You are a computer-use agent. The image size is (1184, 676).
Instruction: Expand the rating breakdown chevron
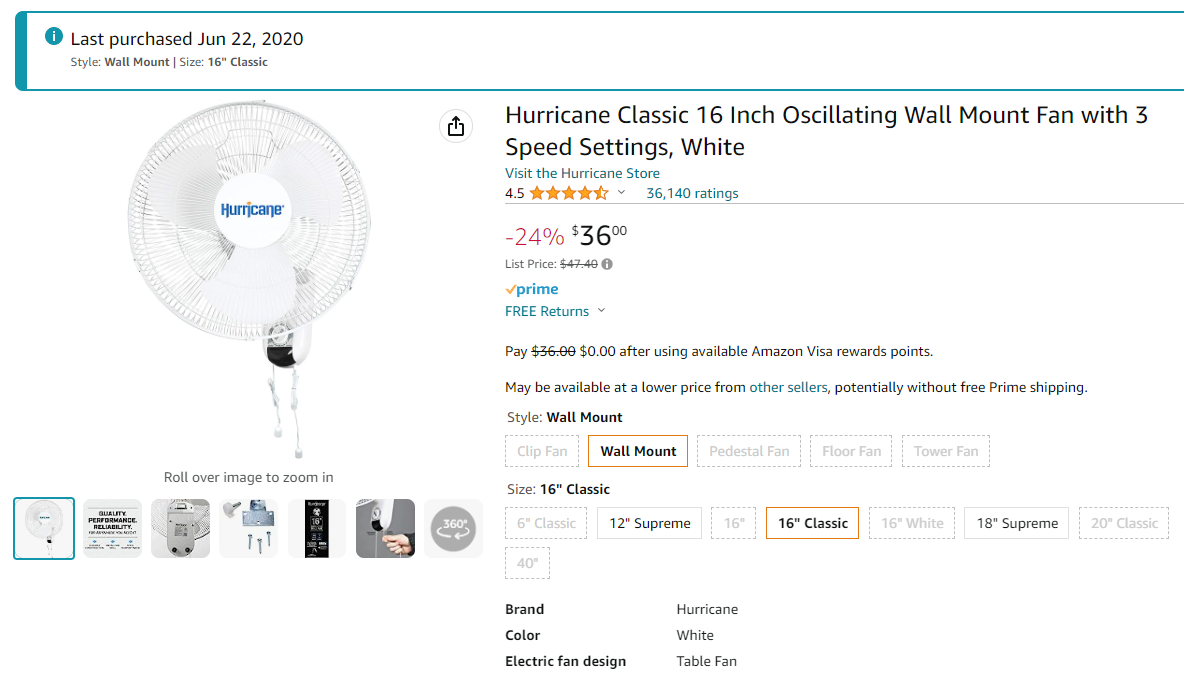[x=621, y=193]
